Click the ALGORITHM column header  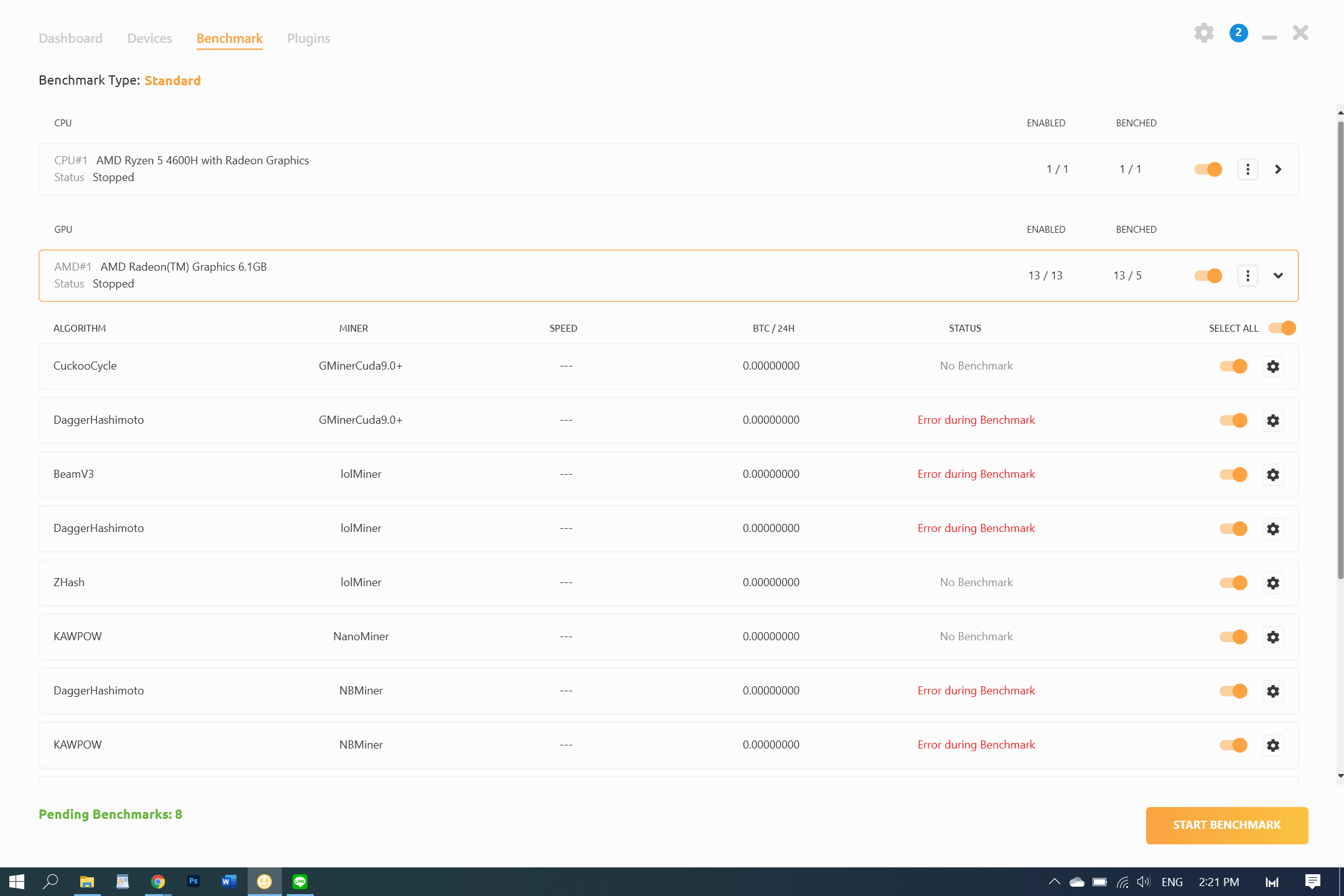point(80,328)
